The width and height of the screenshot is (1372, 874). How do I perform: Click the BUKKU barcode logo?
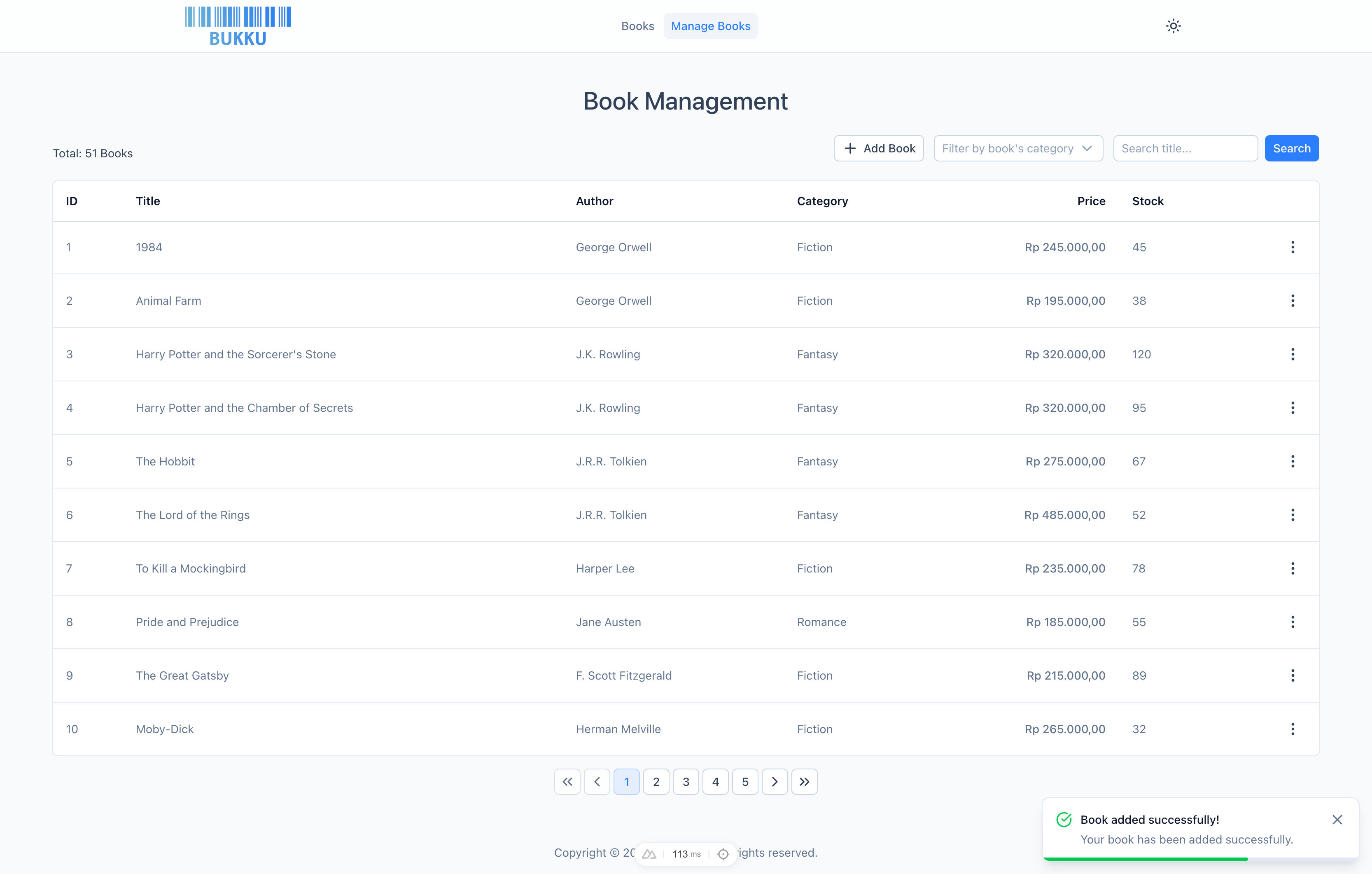click(238, 26)
